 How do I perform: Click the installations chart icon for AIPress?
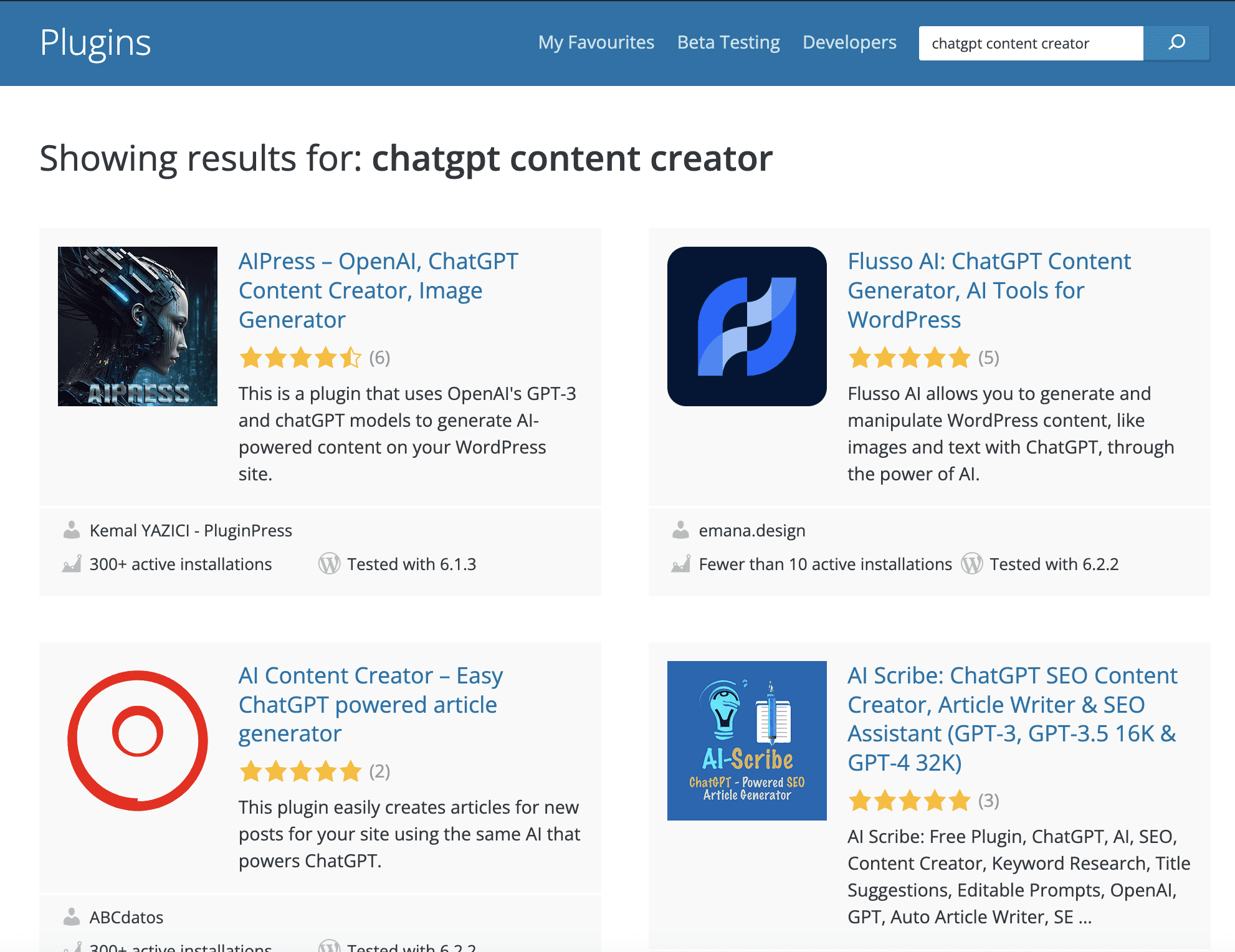(x=70, y=564)
